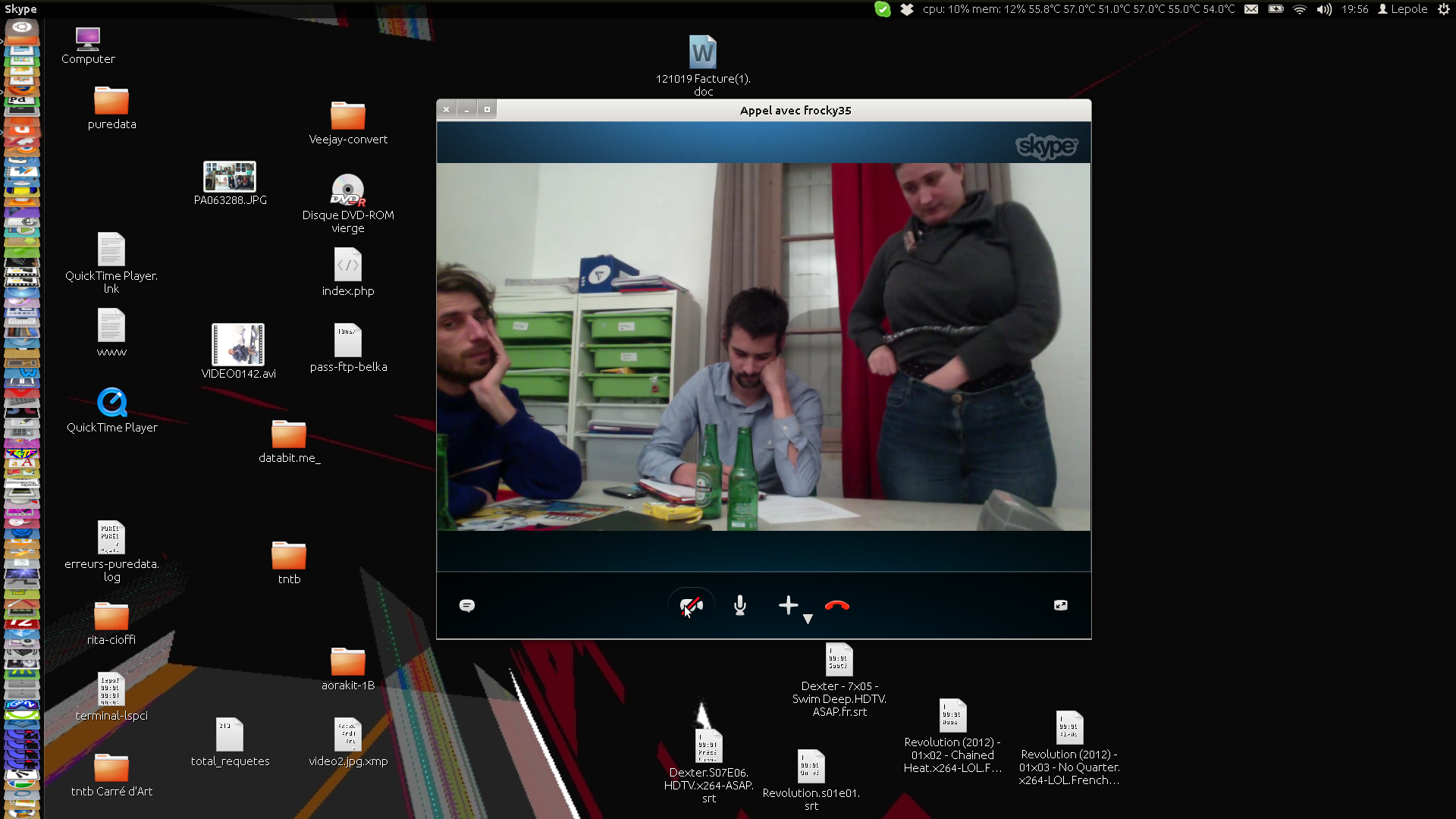Toggle the webcam video on
The image size is (1456, 819).
[x=690, y=605]
